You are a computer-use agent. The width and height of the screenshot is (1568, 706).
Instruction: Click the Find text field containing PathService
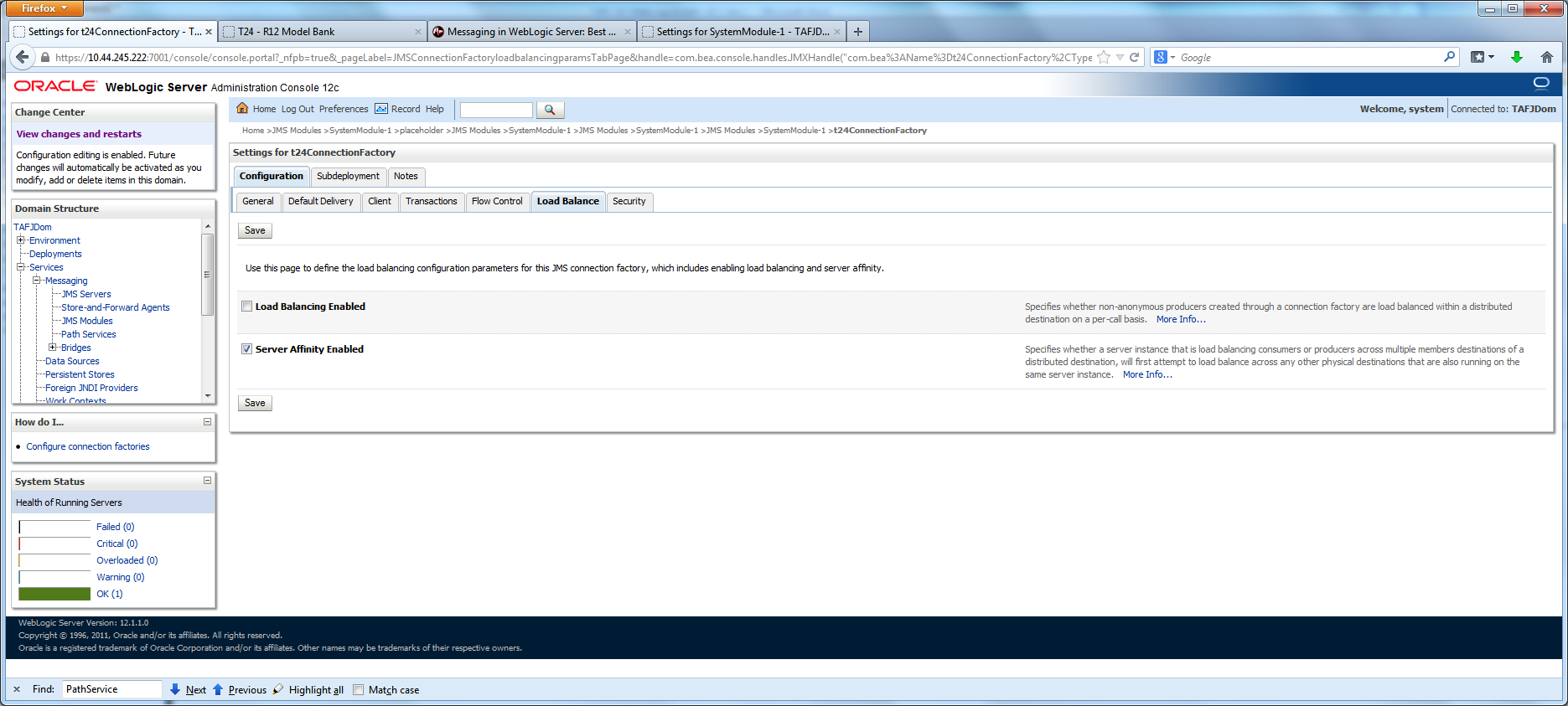111,689
